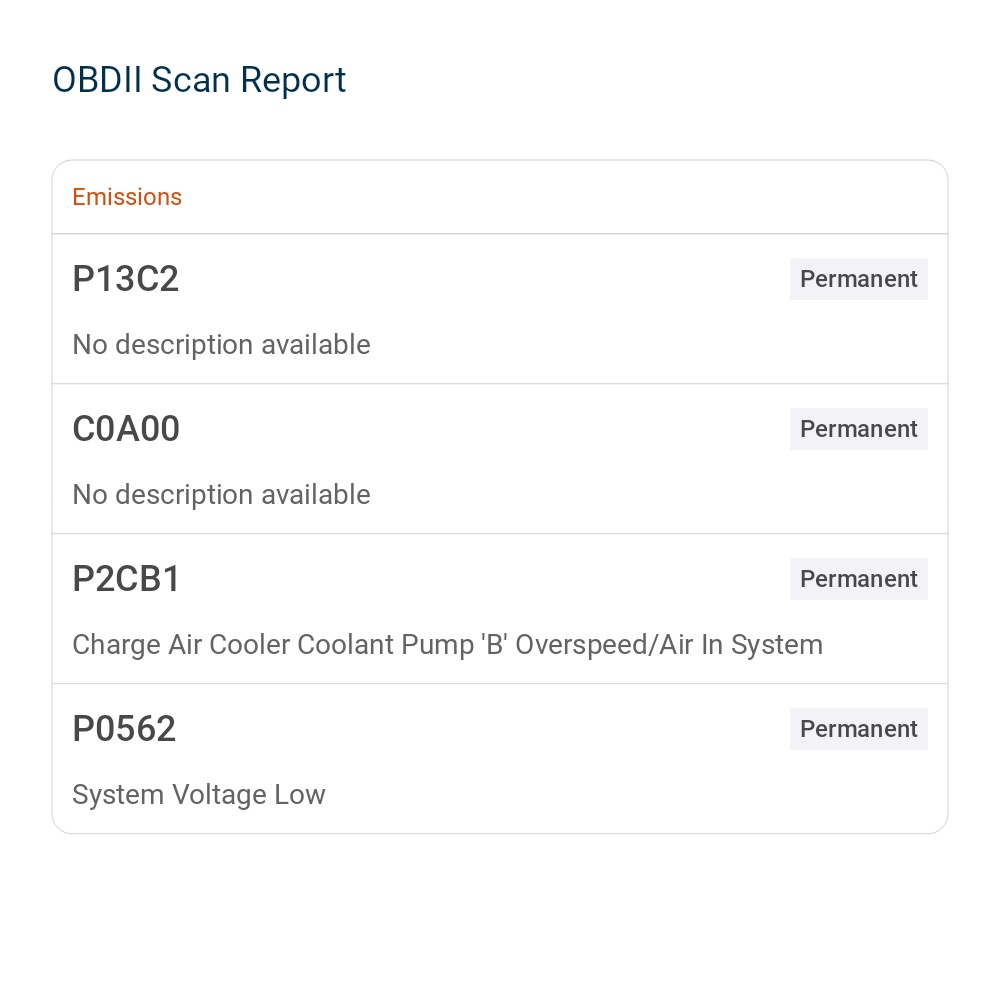Expand the P13C2 result row

pos(500,310)
